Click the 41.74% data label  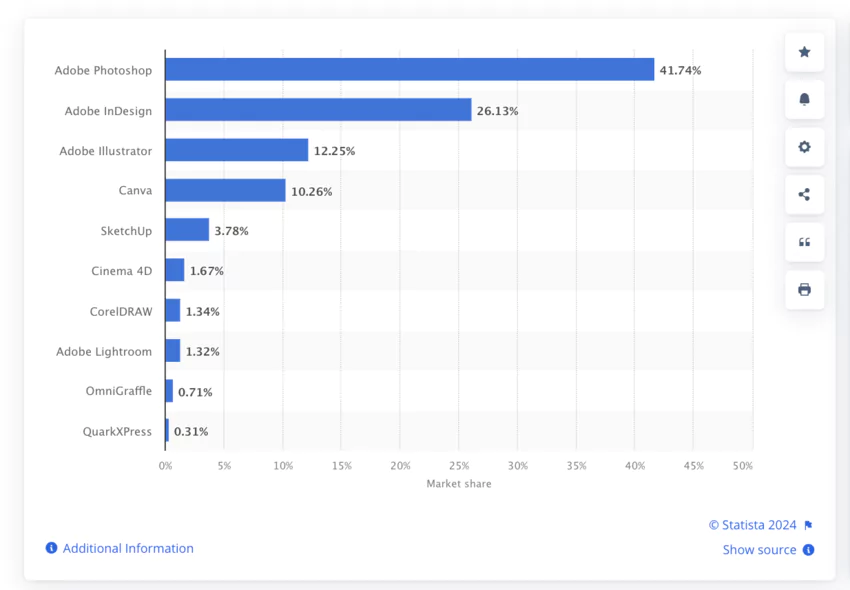click(680, 70)
